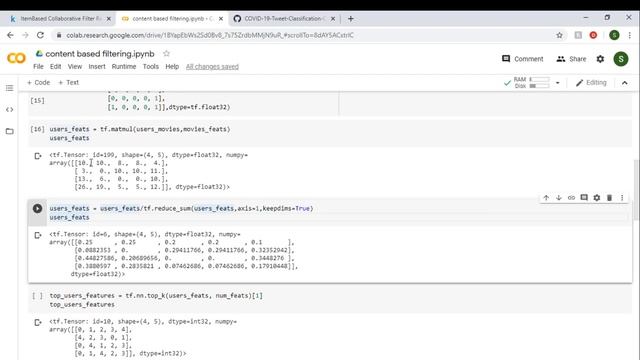The width and height of the screenshot is (640, 360).
Task: Close the content based filtering tab
Action: coord(221,19)
